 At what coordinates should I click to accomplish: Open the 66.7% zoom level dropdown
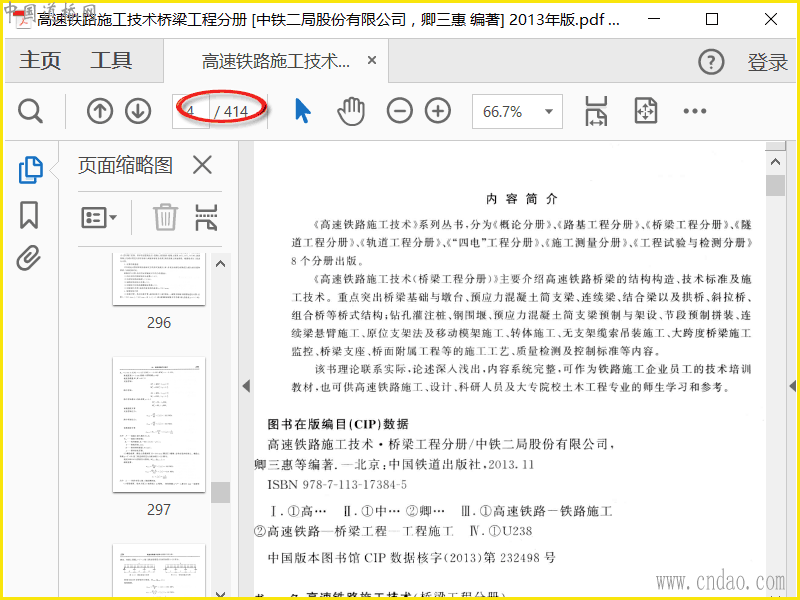coord(517,111)
